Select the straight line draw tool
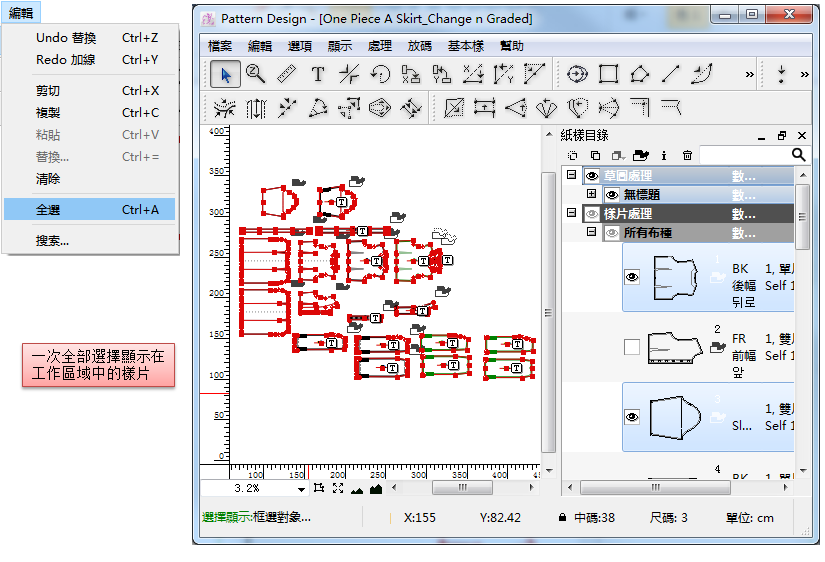This screenshot has width=825, height=562. (x=670, y=74)
